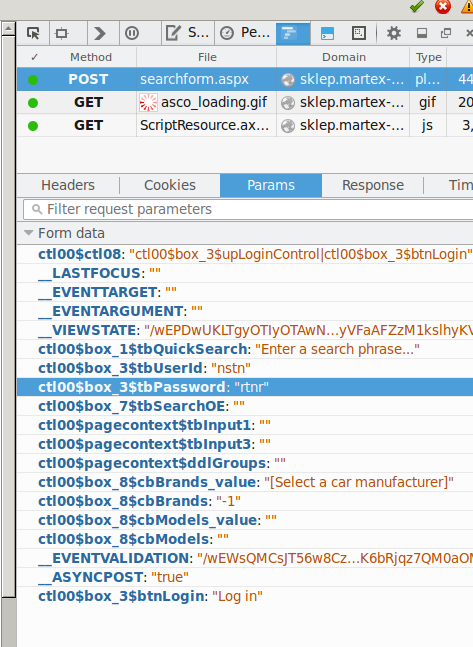Sort requests by Domain column

[343, 57]
